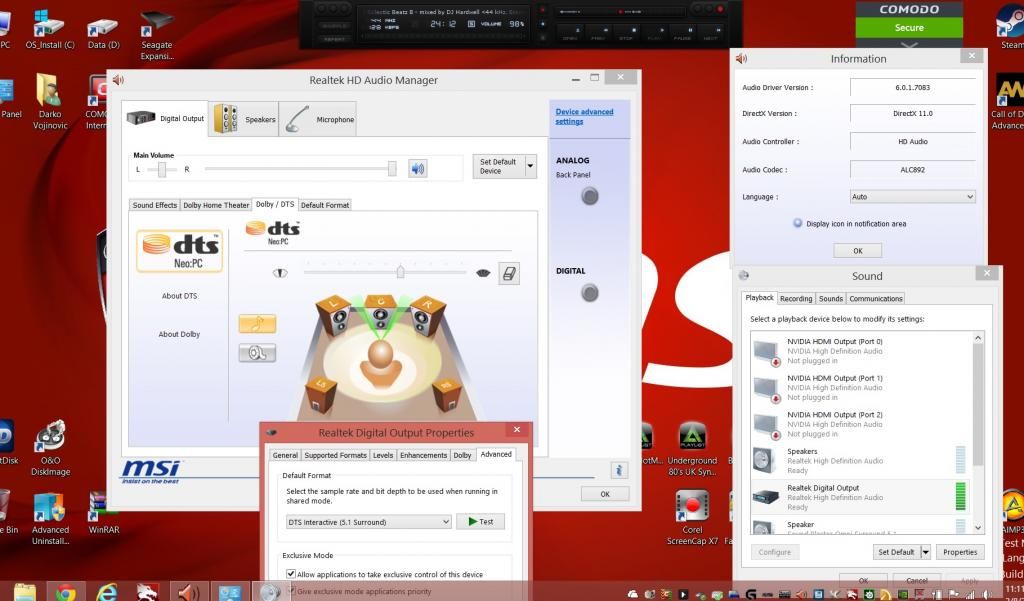
Task: Click the DTS Neo:PC logo button
Action: click(179, 251)
